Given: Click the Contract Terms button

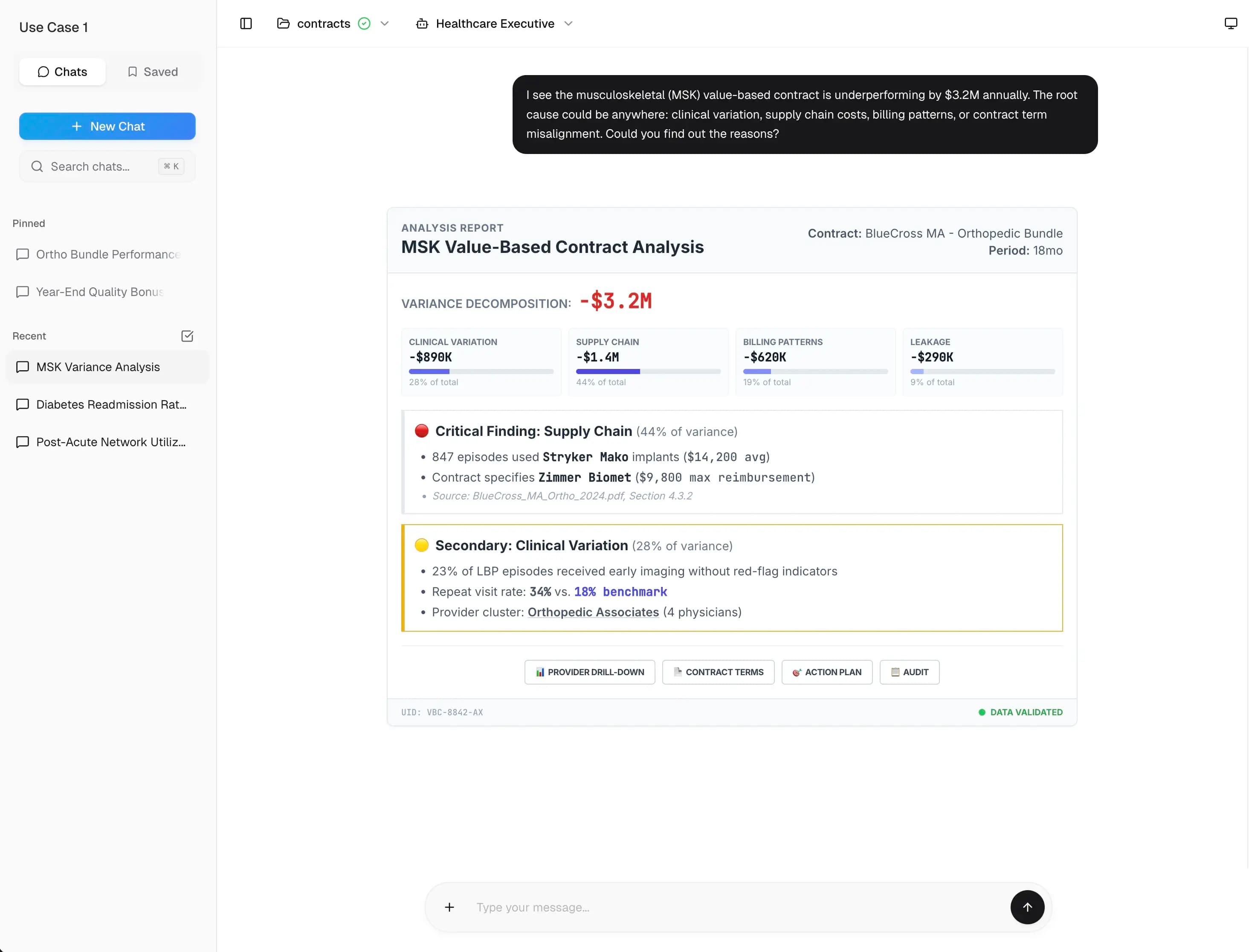Looking at the screenshot, I should 718,671.
